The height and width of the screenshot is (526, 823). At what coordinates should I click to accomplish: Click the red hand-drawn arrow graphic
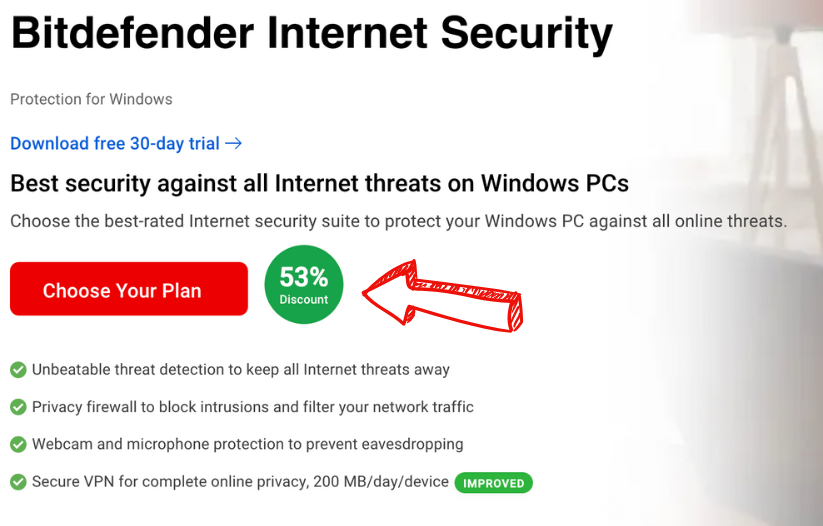(445, 295)
